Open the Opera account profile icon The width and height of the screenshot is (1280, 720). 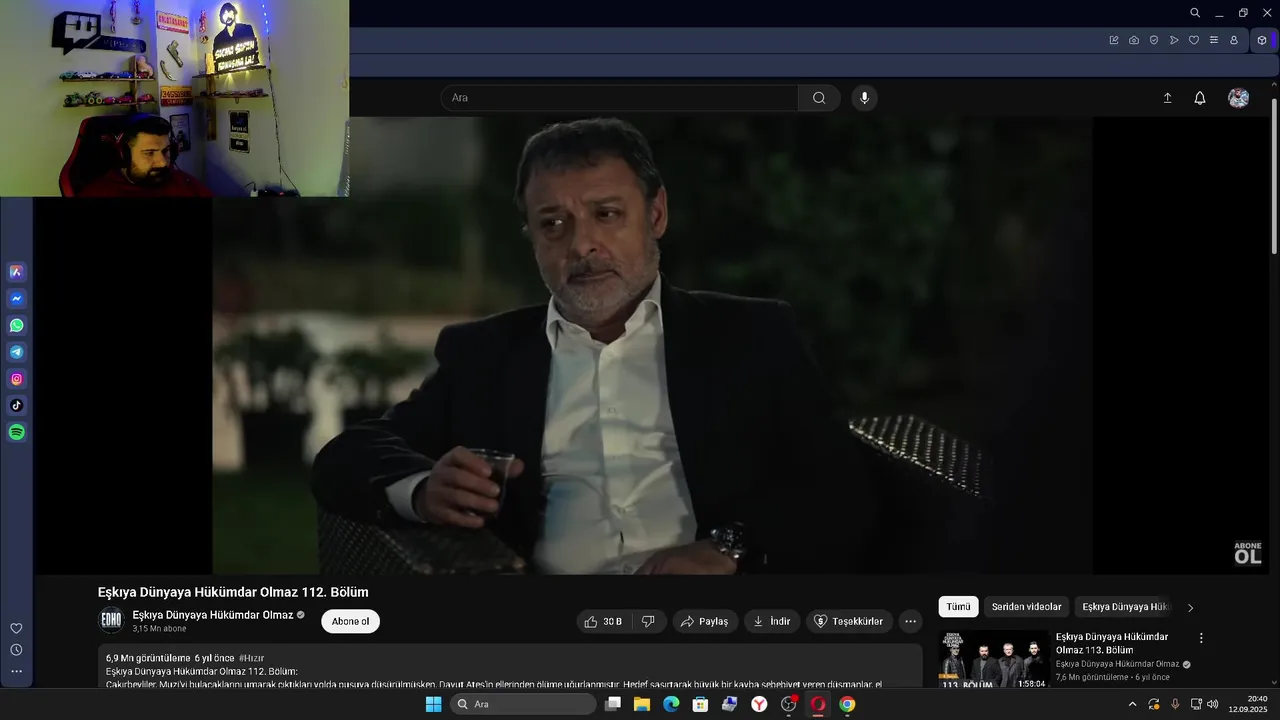pos(1234,40)
